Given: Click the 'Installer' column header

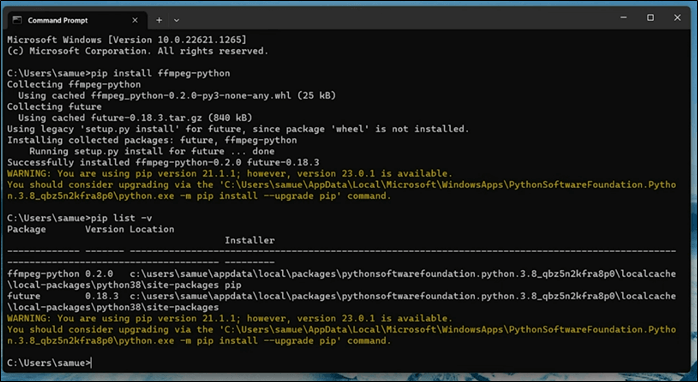Looking at the screenshot, I should (x=250, y=240).
